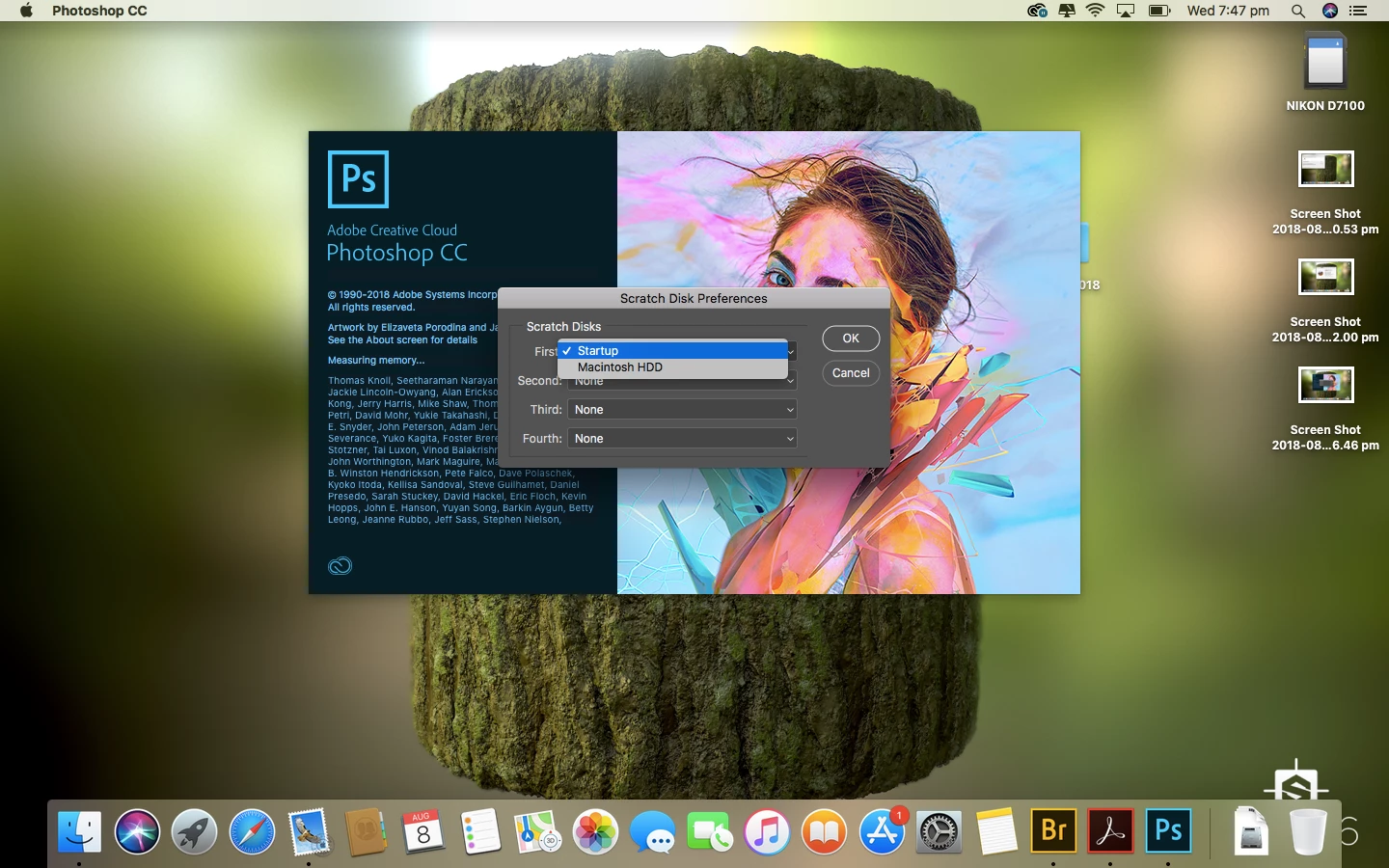This screenshot has height=868, width=1389.
Task: Select Screen Shot 2018-08...2.00 pm thumbnail
Action: click(x=1325, y=278)
